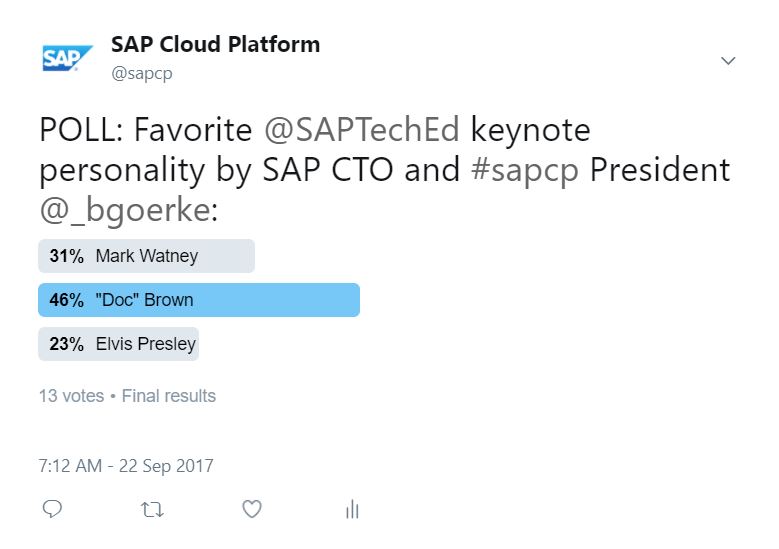Viewport: 779px width, 549px height.
Task: Click the 46% percentage on the poll
Action: click(x=66, y=300)
